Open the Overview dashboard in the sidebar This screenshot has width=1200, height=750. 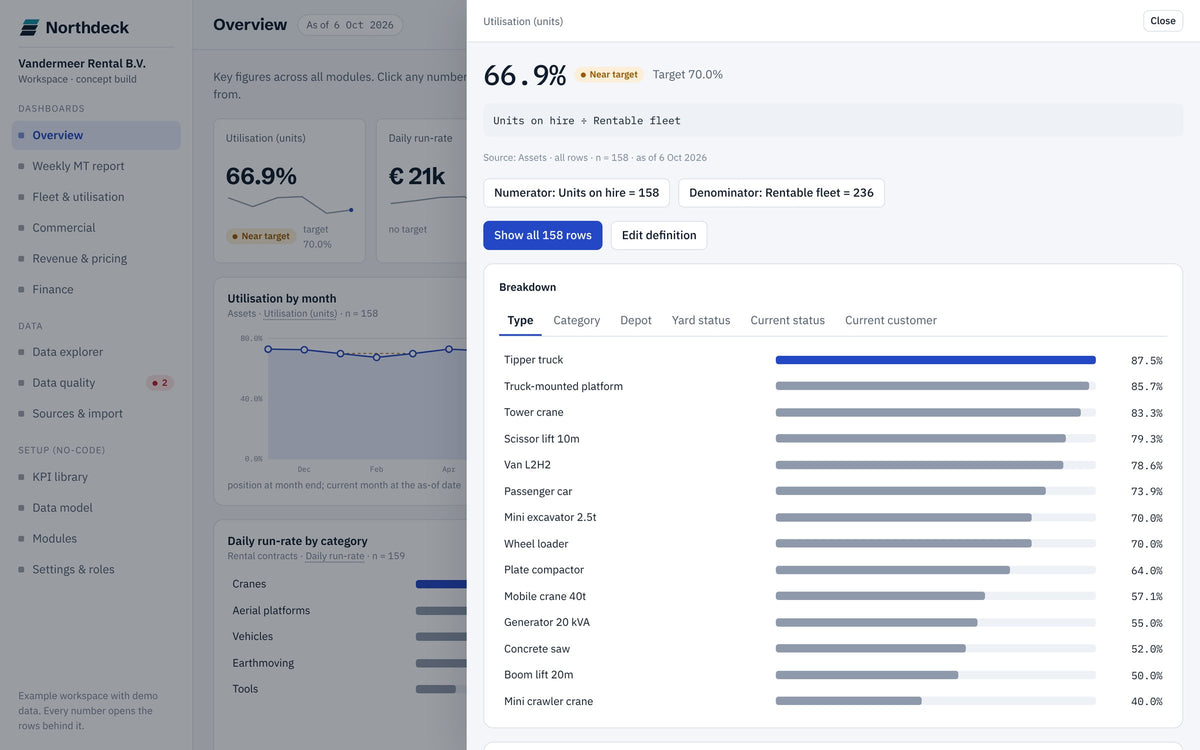pyautogui.click(x=96, y=135)
